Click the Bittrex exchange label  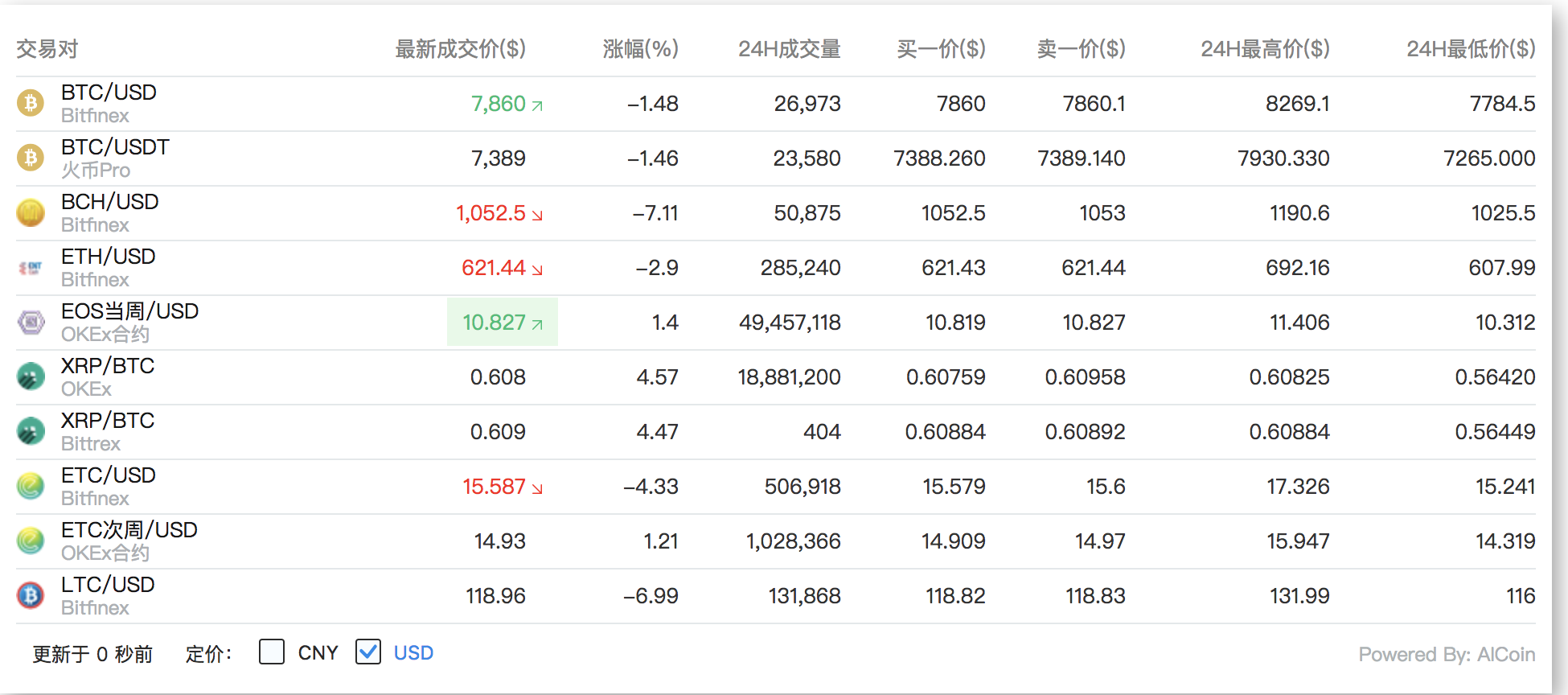point(91,444)
